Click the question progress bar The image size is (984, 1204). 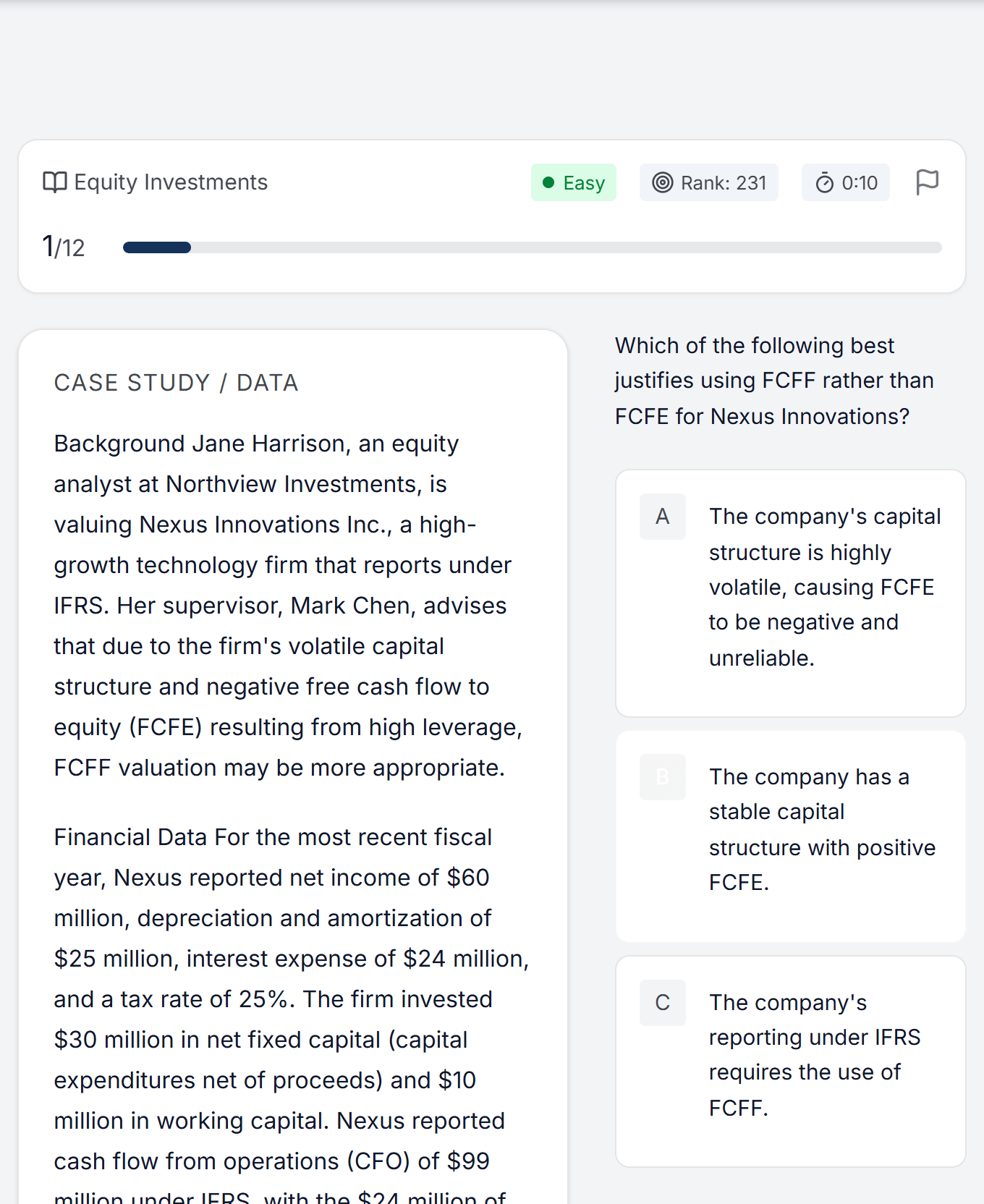533,247
